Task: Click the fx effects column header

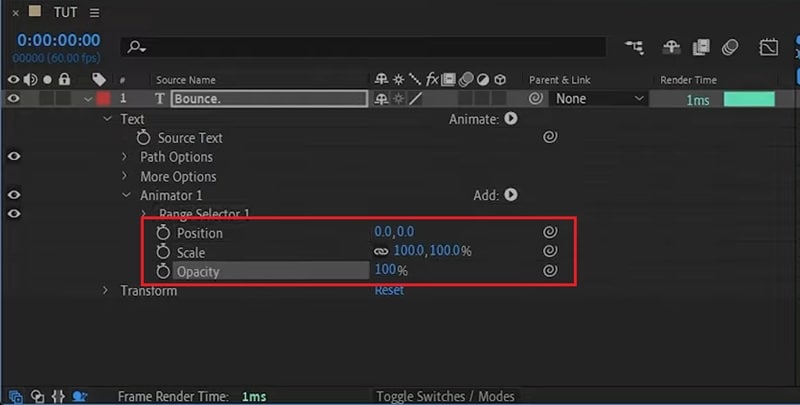Action: pyautogui.click(x=432, y=80)
